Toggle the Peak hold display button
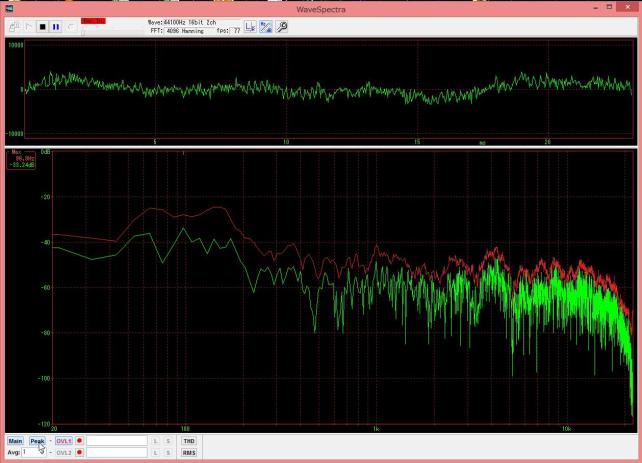 click(37, 440)
